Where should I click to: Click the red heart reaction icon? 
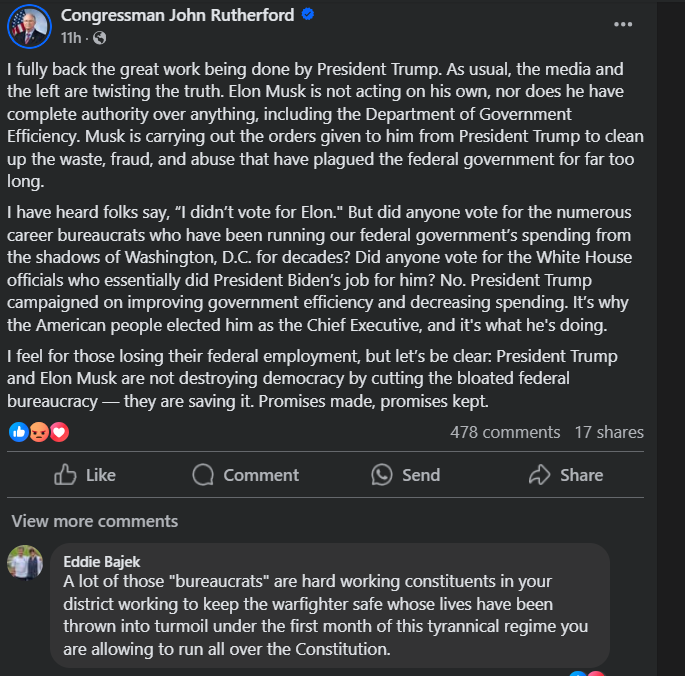(59, 432)
